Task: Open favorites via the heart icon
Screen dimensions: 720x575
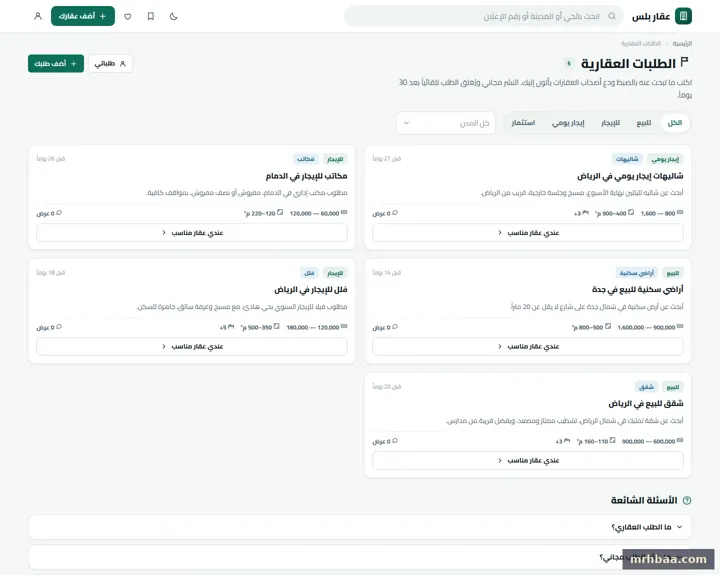Action: pos(128,16)
